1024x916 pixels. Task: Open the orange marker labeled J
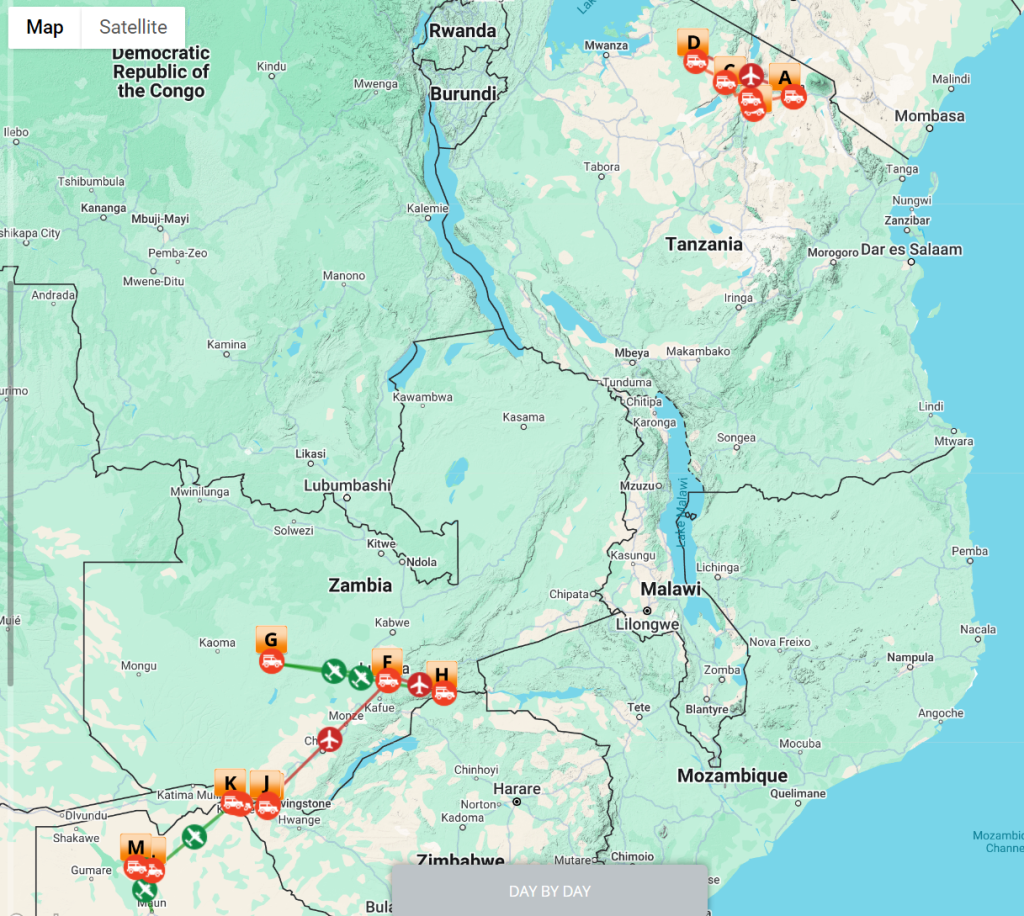click(266, 783)
